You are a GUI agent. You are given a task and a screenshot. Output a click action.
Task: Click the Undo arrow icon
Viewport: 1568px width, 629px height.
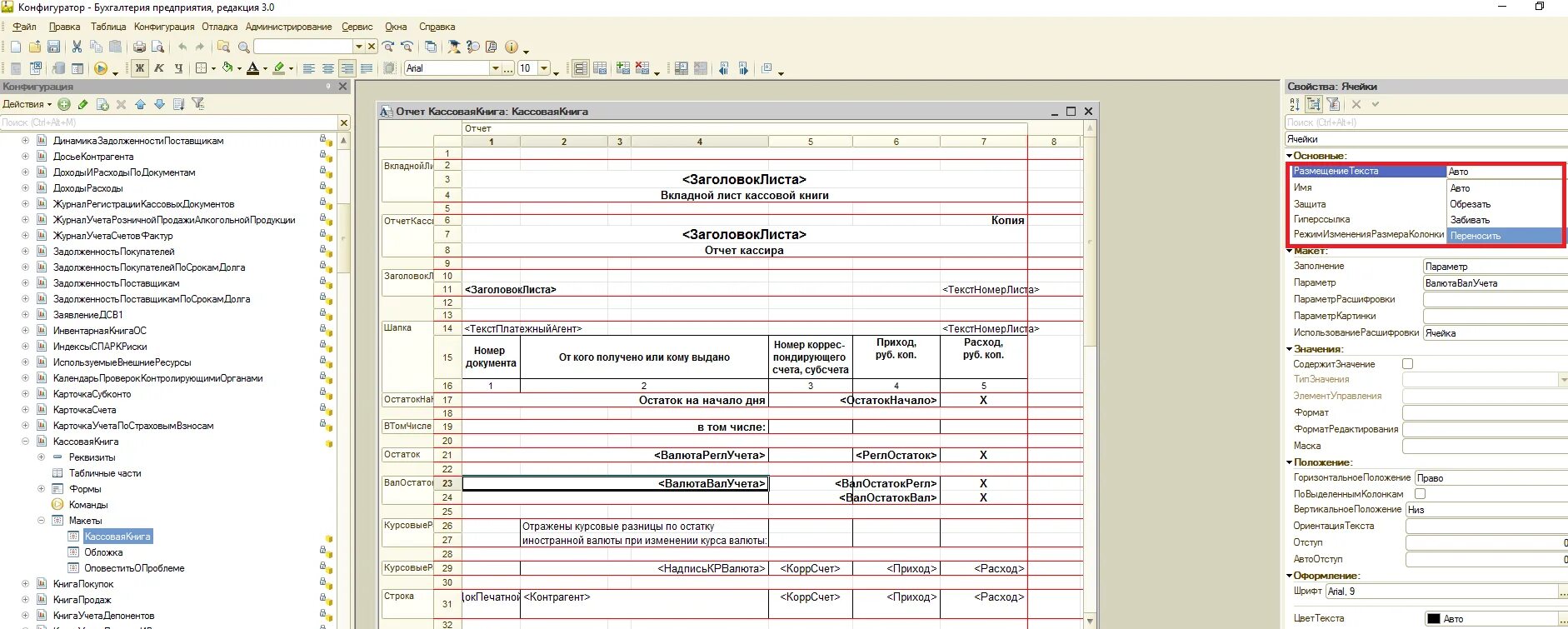182,47
